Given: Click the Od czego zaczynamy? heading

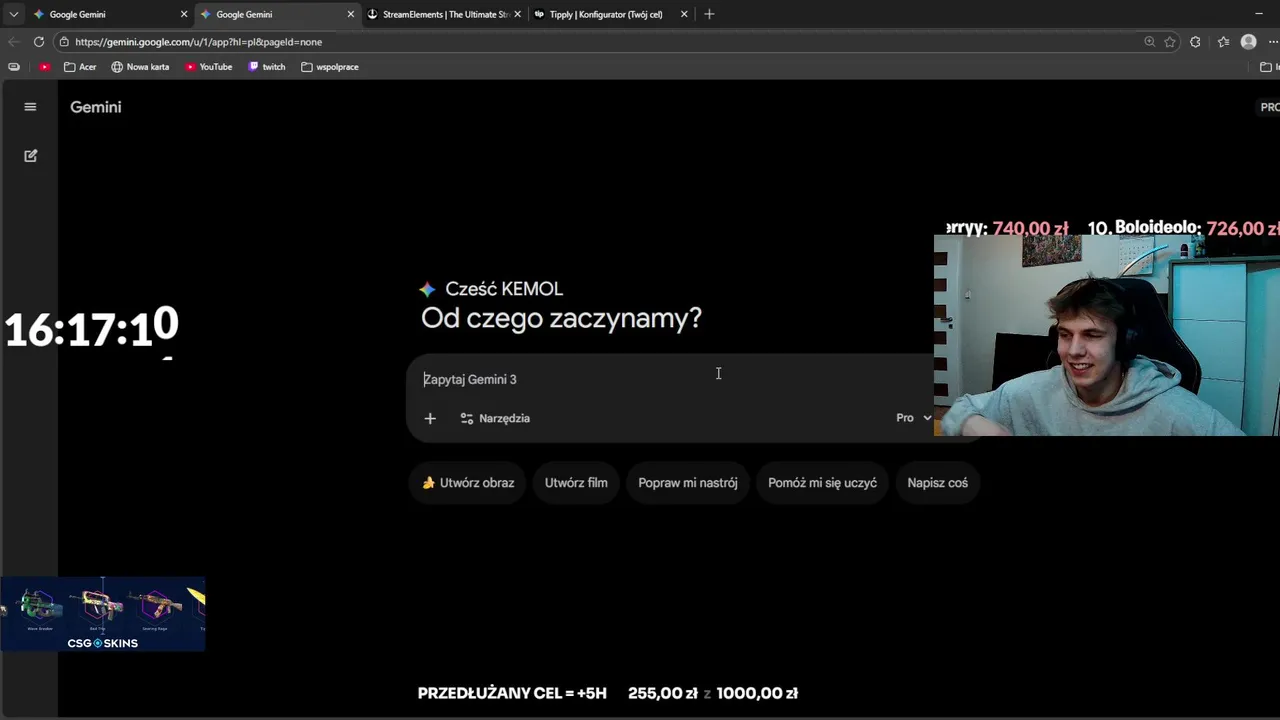Looking at the screenshot, I should pyautogui.click(x=561, y=318).
